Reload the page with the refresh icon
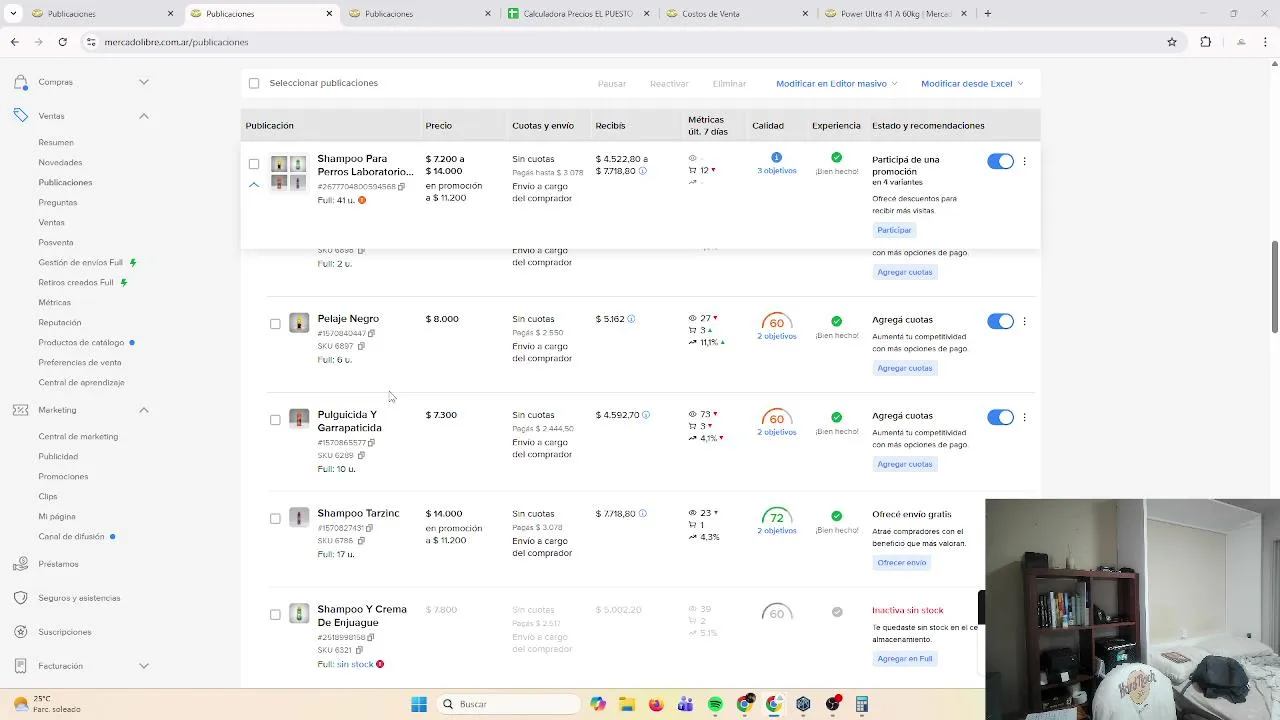This screenshot has width=1280, height=720. click(x=62, y=42)
